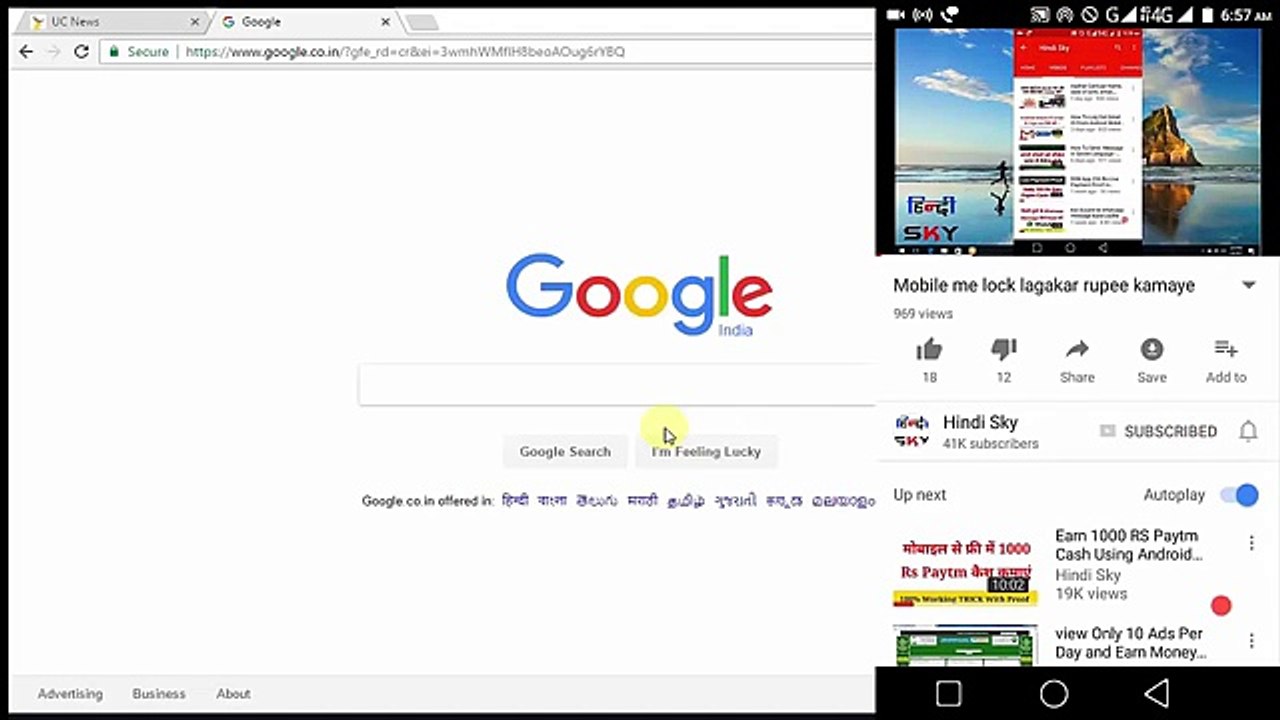Screen dimensions: 1280x720
Task: Open the Business footer link
Action: [x=159, y=694]
